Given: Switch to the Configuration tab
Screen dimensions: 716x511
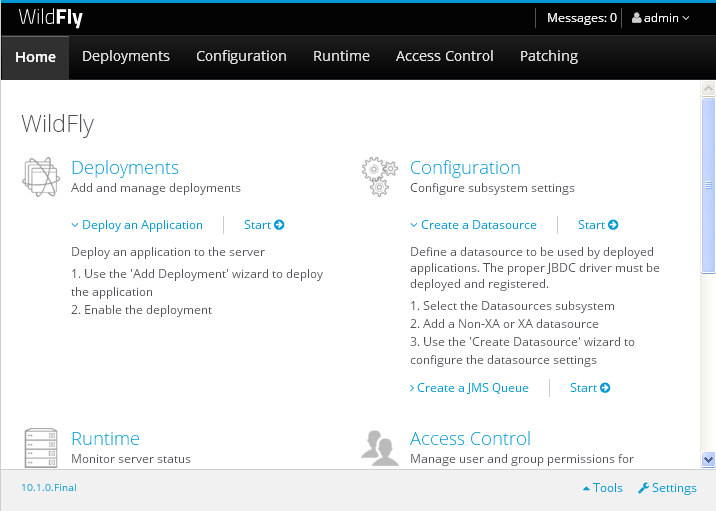Looking at the screenshot, I should (241, 56).
